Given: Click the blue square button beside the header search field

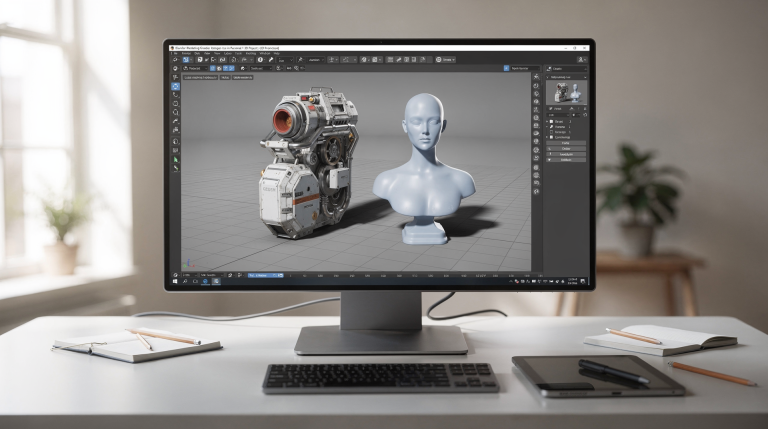Looking at the screenshot, I should pyautogui.click(x=506, y=69).
